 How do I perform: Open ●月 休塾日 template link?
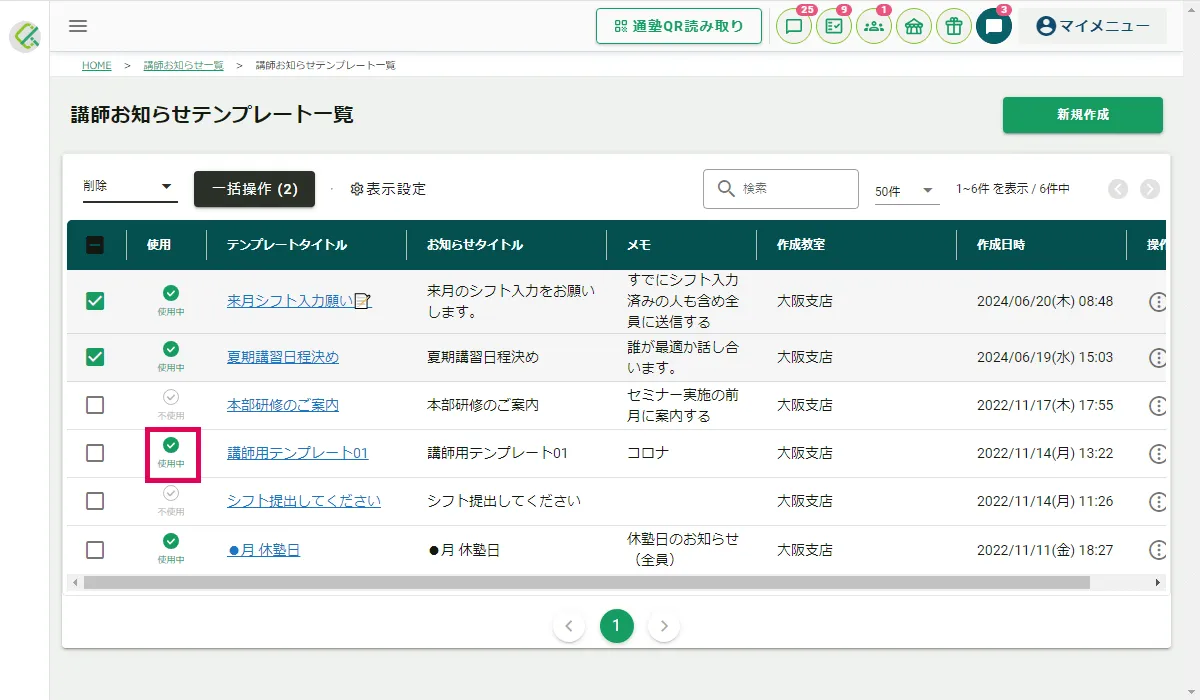264,549
